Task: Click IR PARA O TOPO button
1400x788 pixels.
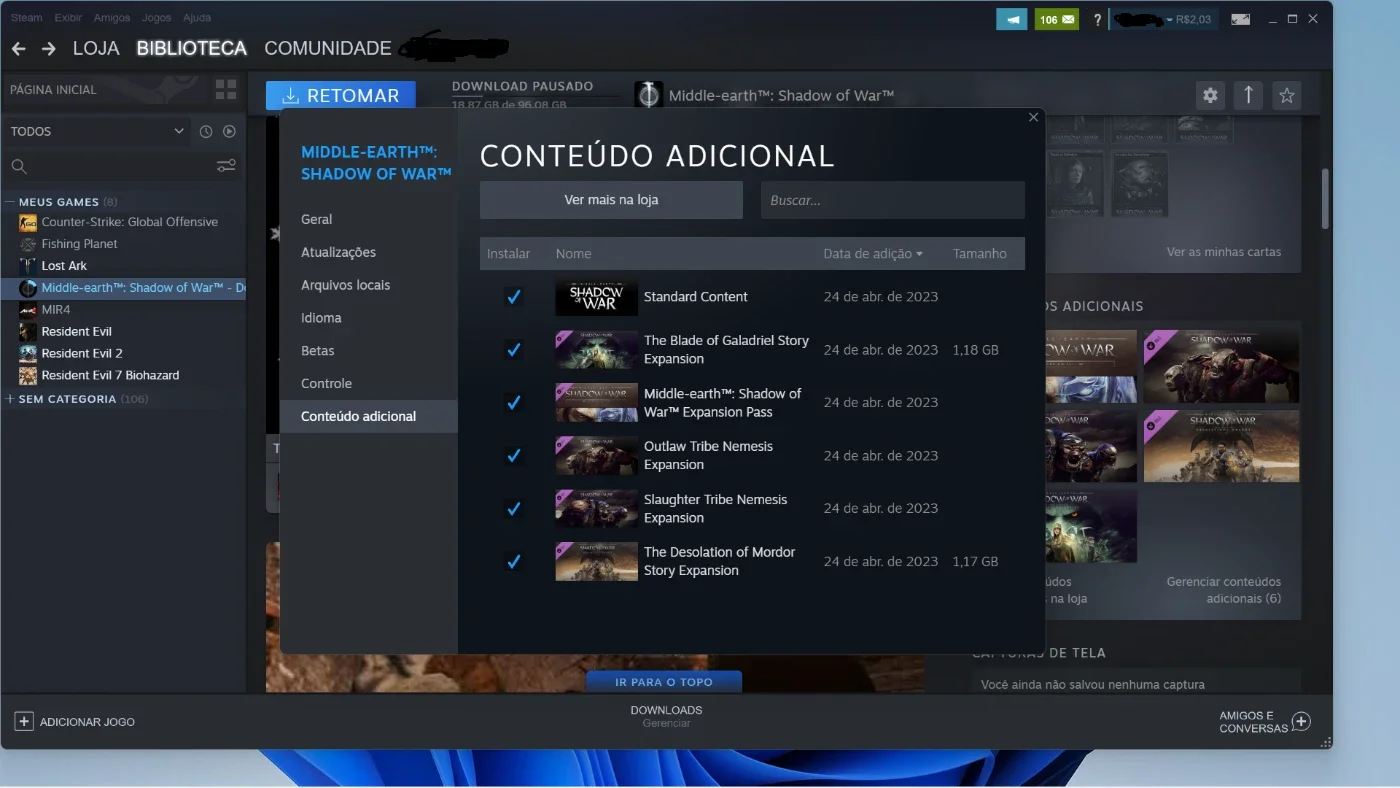Action: (x=664, y=682)
